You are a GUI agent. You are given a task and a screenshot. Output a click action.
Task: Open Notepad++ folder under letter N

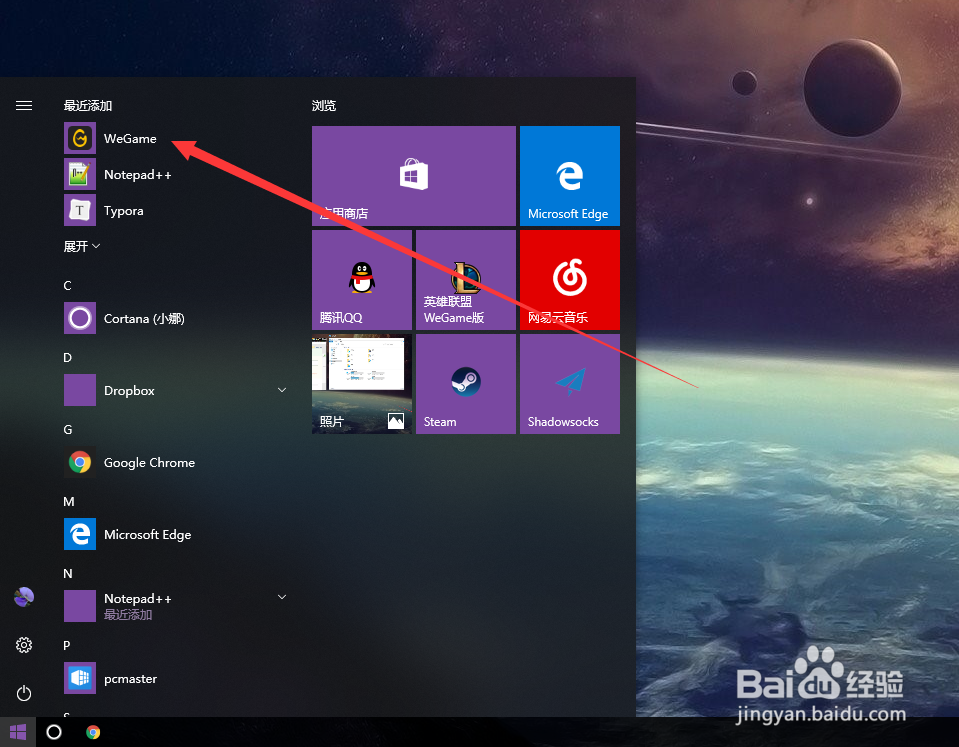tap(174, 606)
